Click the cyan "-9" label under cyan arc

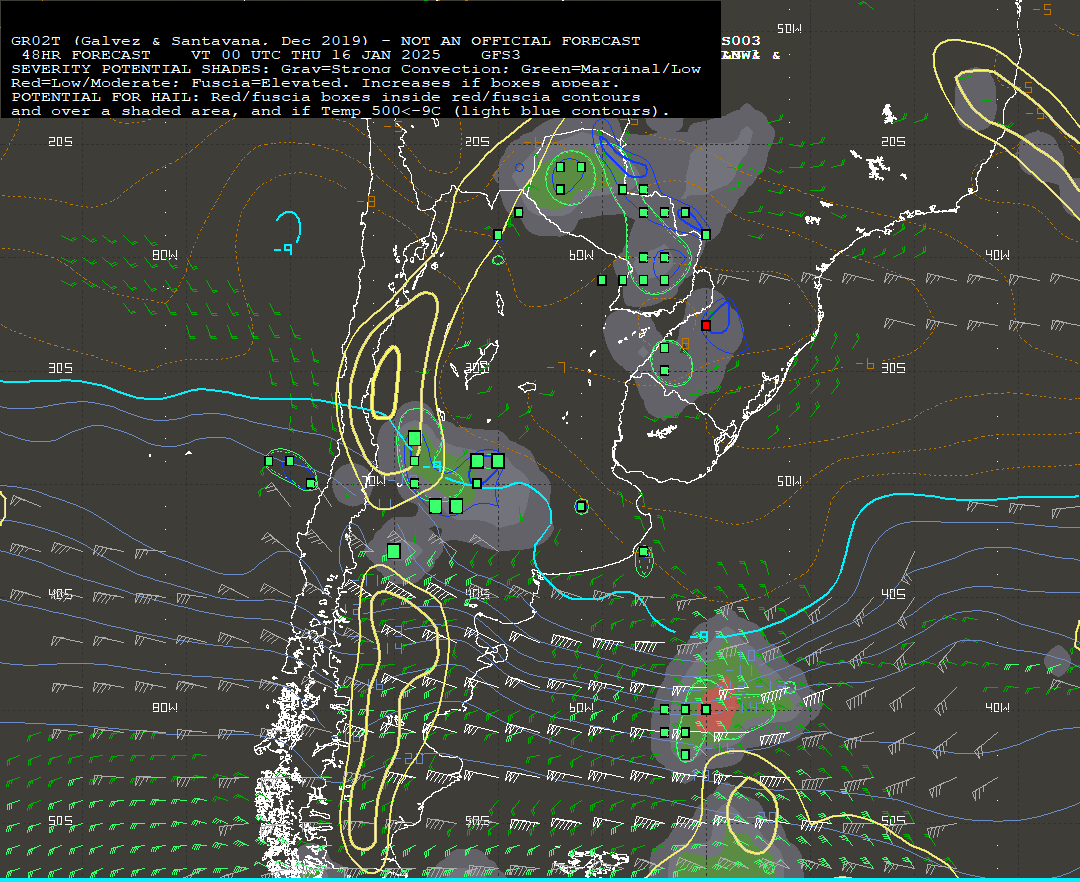point(283,249)
